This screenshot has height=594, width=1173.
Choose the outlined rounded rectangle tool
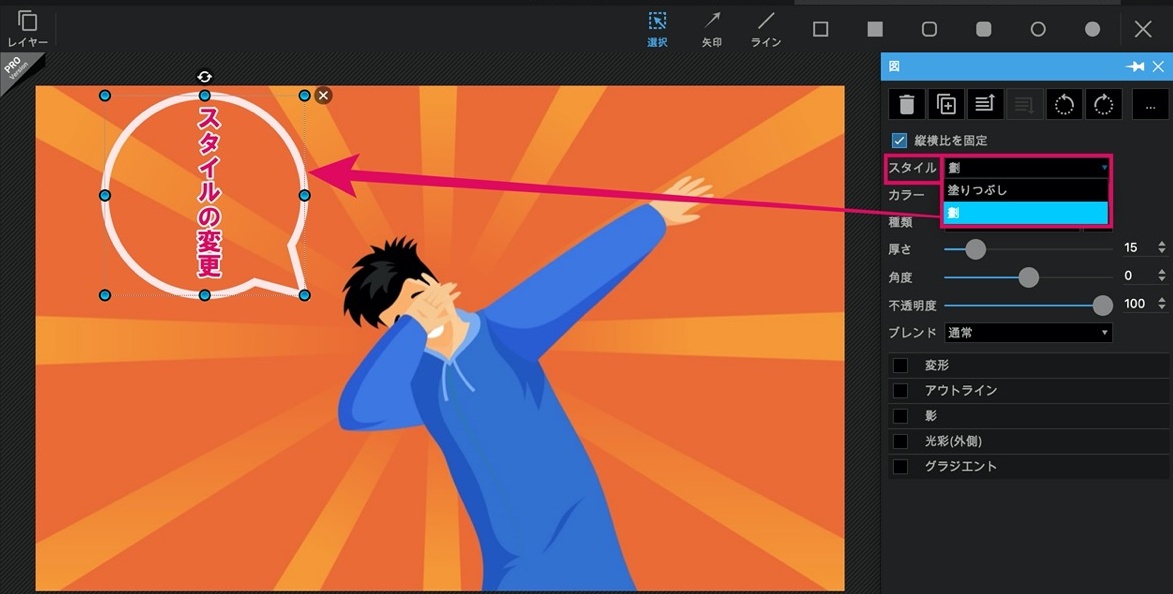pyautogui.click(x=929, y=29)
